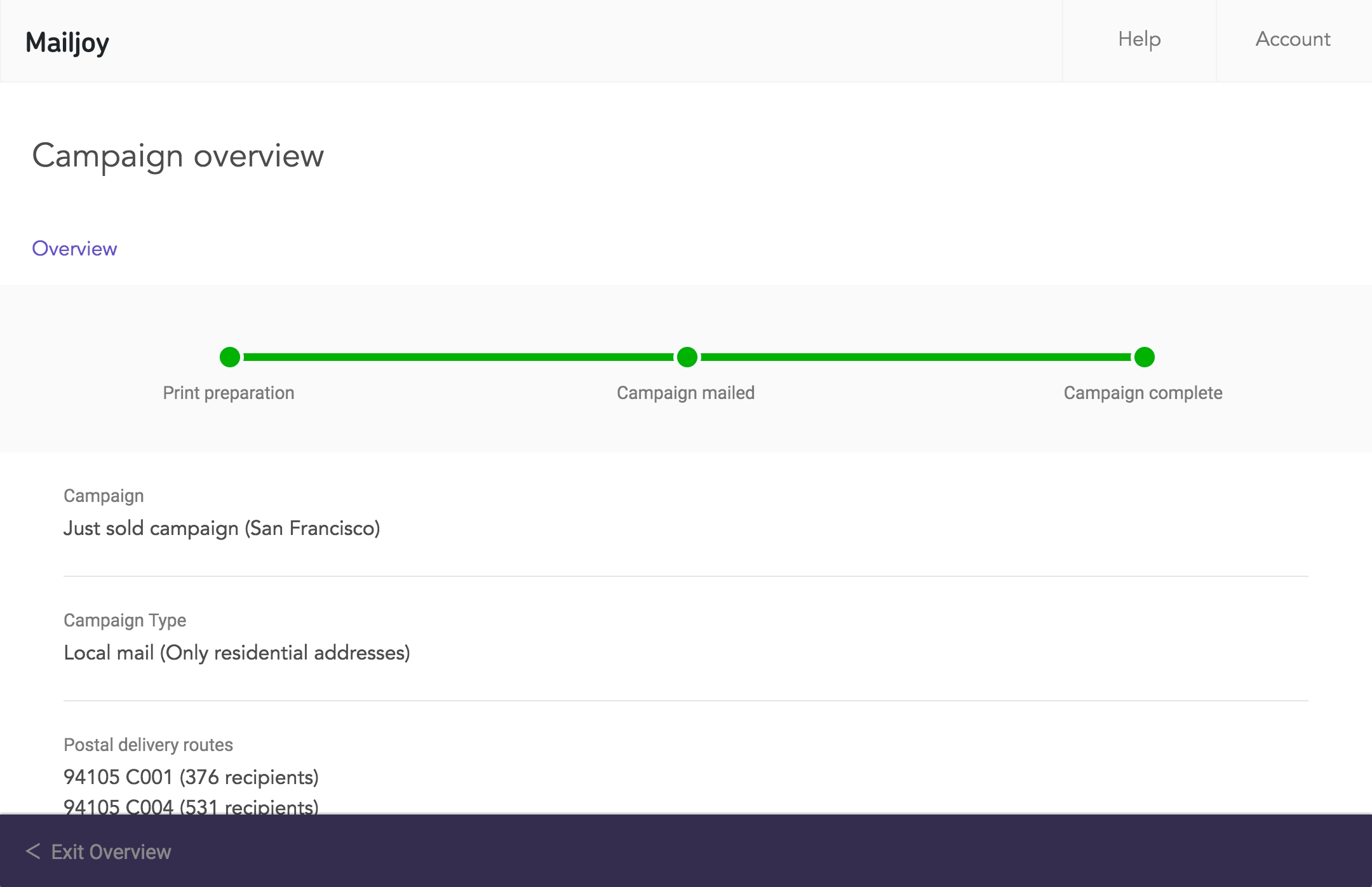Click the Campaign mailed label
Screen dimensions: 1372x887
[685, 393]
